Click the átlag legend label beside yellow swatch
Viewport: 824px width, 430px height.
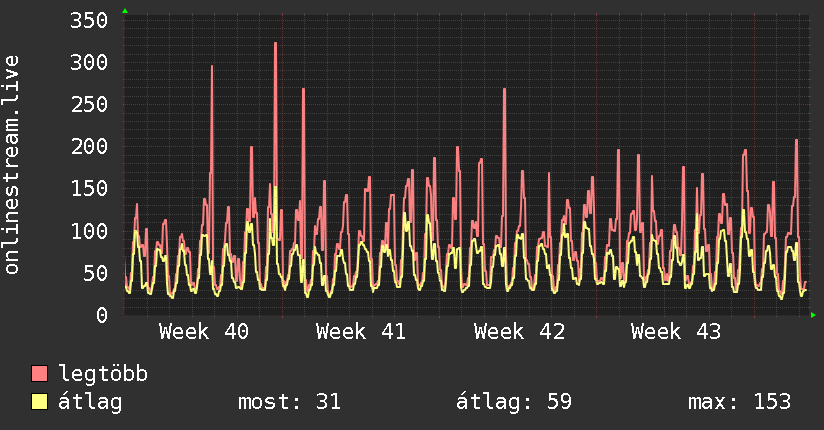90,402
